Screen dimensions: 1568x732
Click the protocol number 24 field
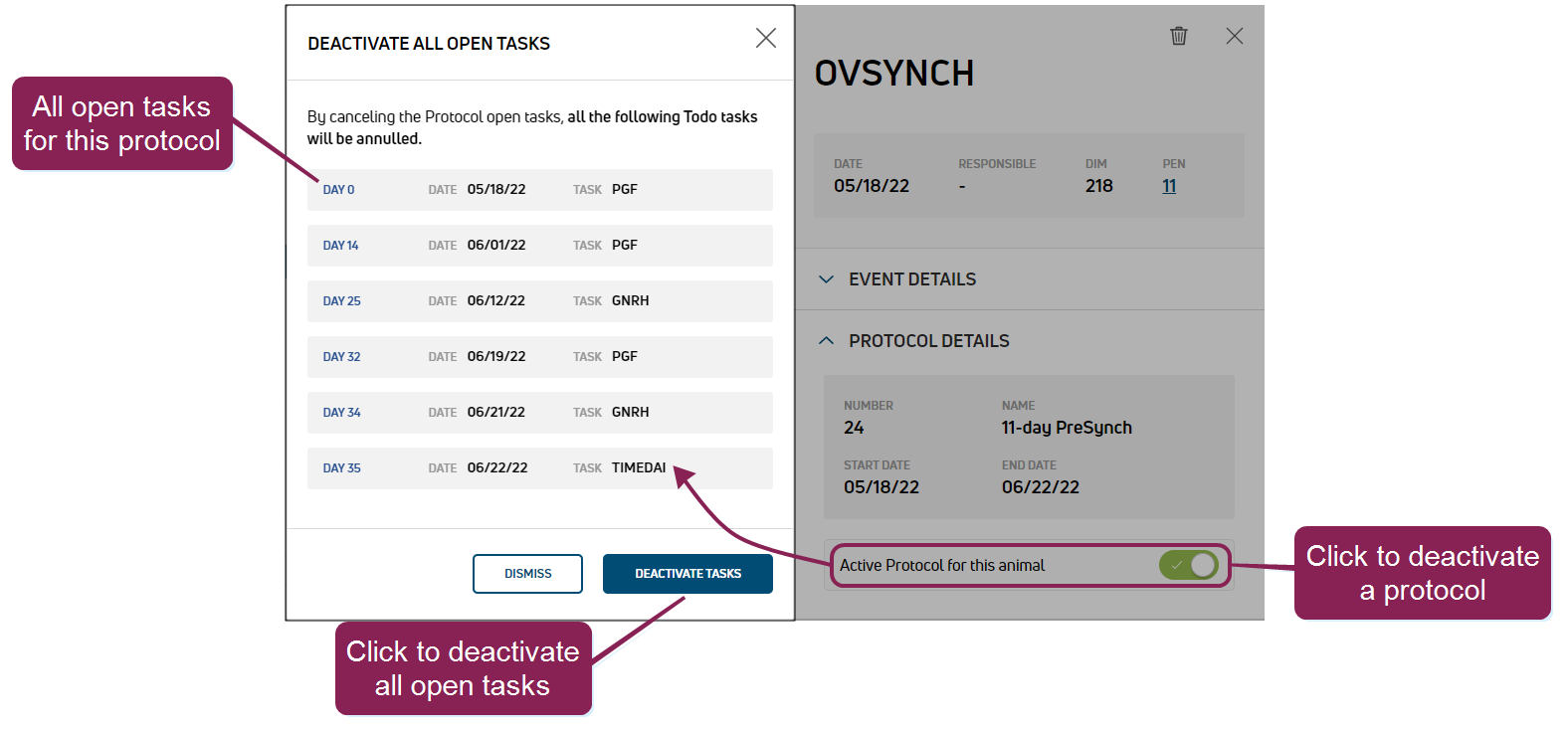854,428
